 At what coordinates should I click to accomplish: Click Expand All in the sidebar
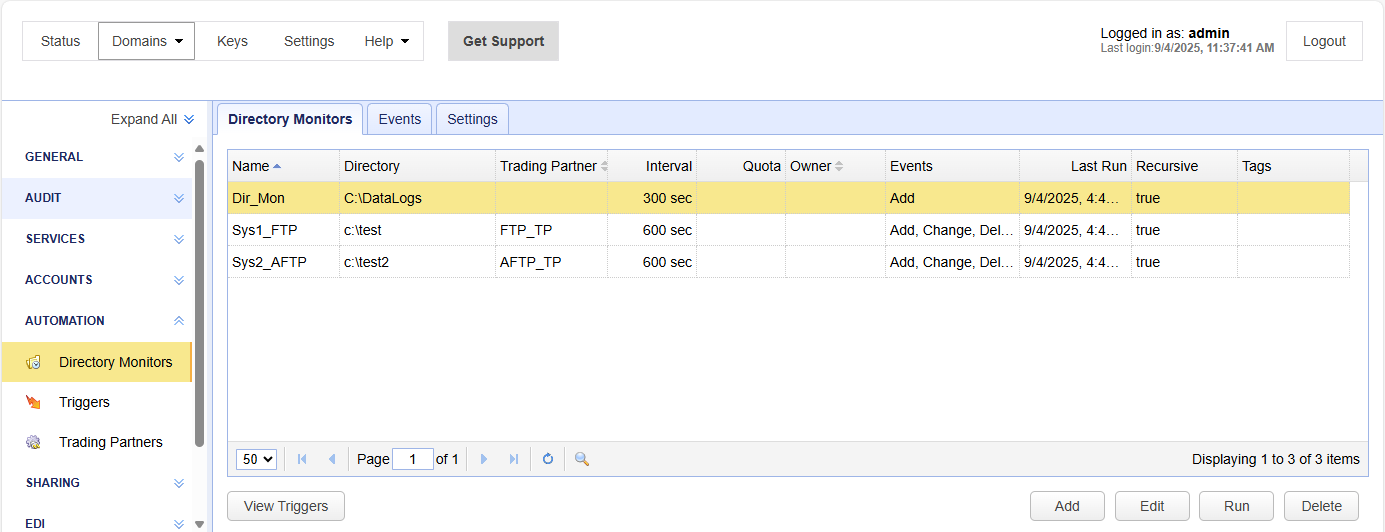(152, 119)
